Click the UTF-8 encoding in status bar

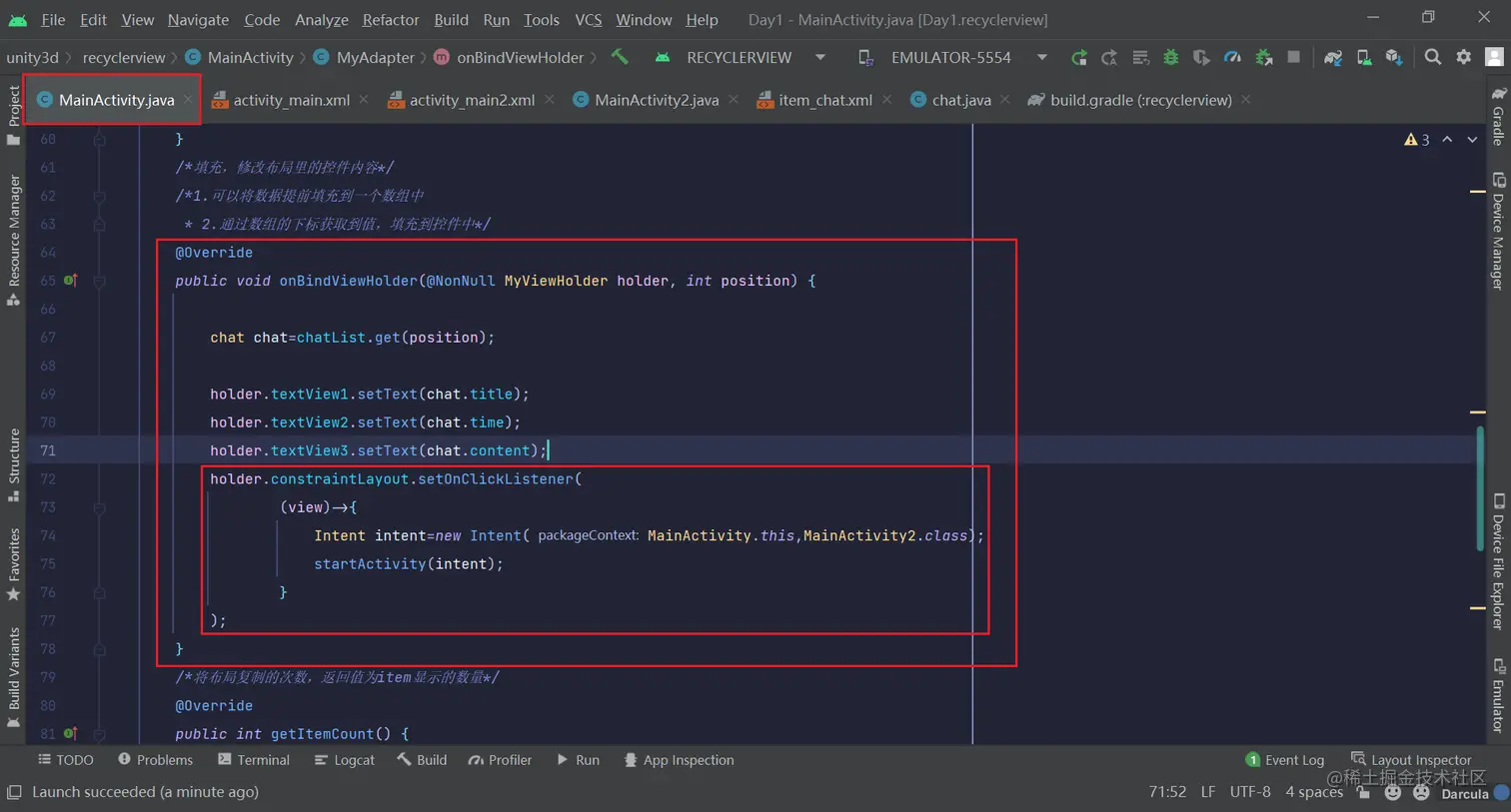[1250, 792]
